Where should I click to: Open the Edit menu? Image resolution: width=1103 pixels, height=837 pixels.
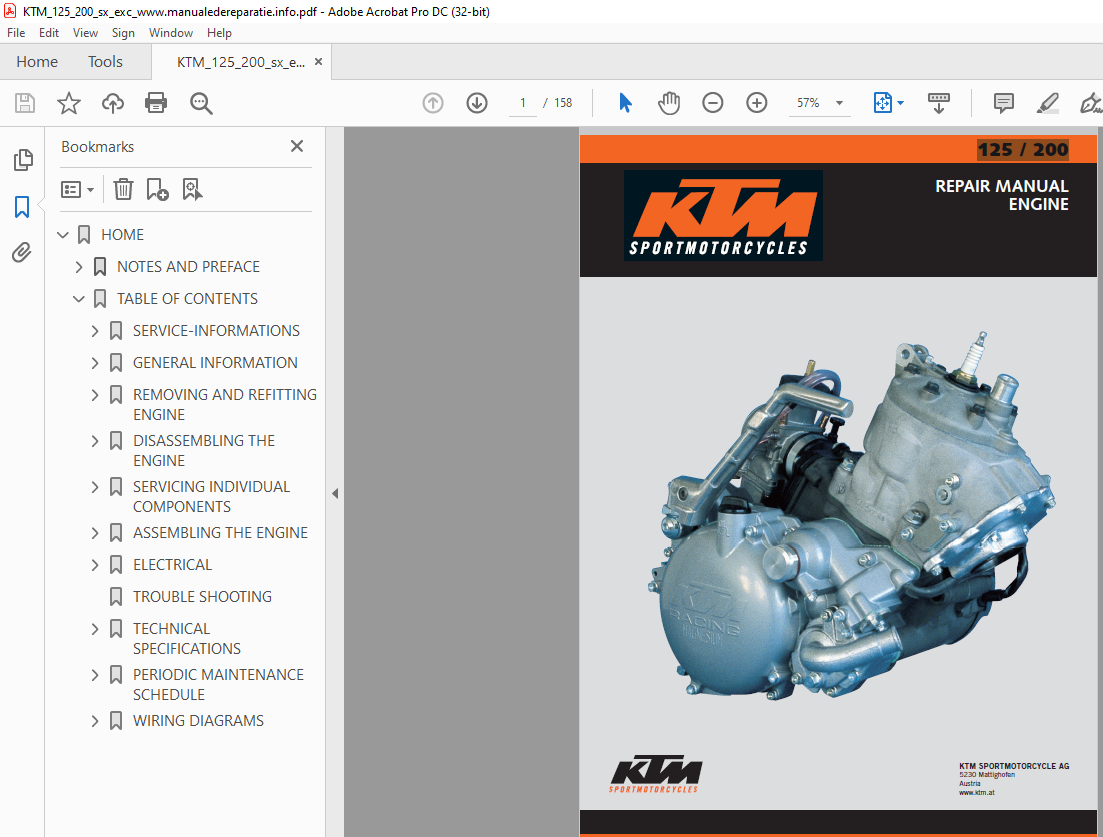point(49,33)
